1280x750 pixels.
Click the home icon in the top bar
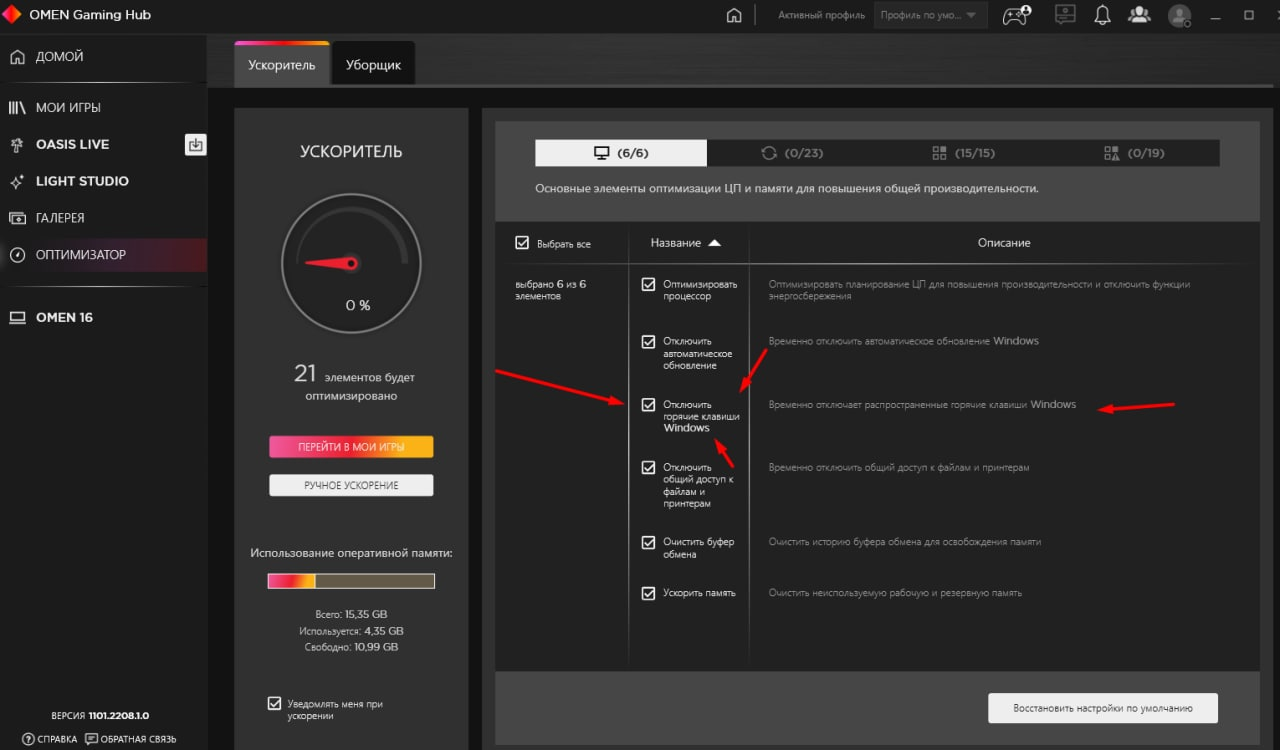pyautogui.click(x=734, y=15)
